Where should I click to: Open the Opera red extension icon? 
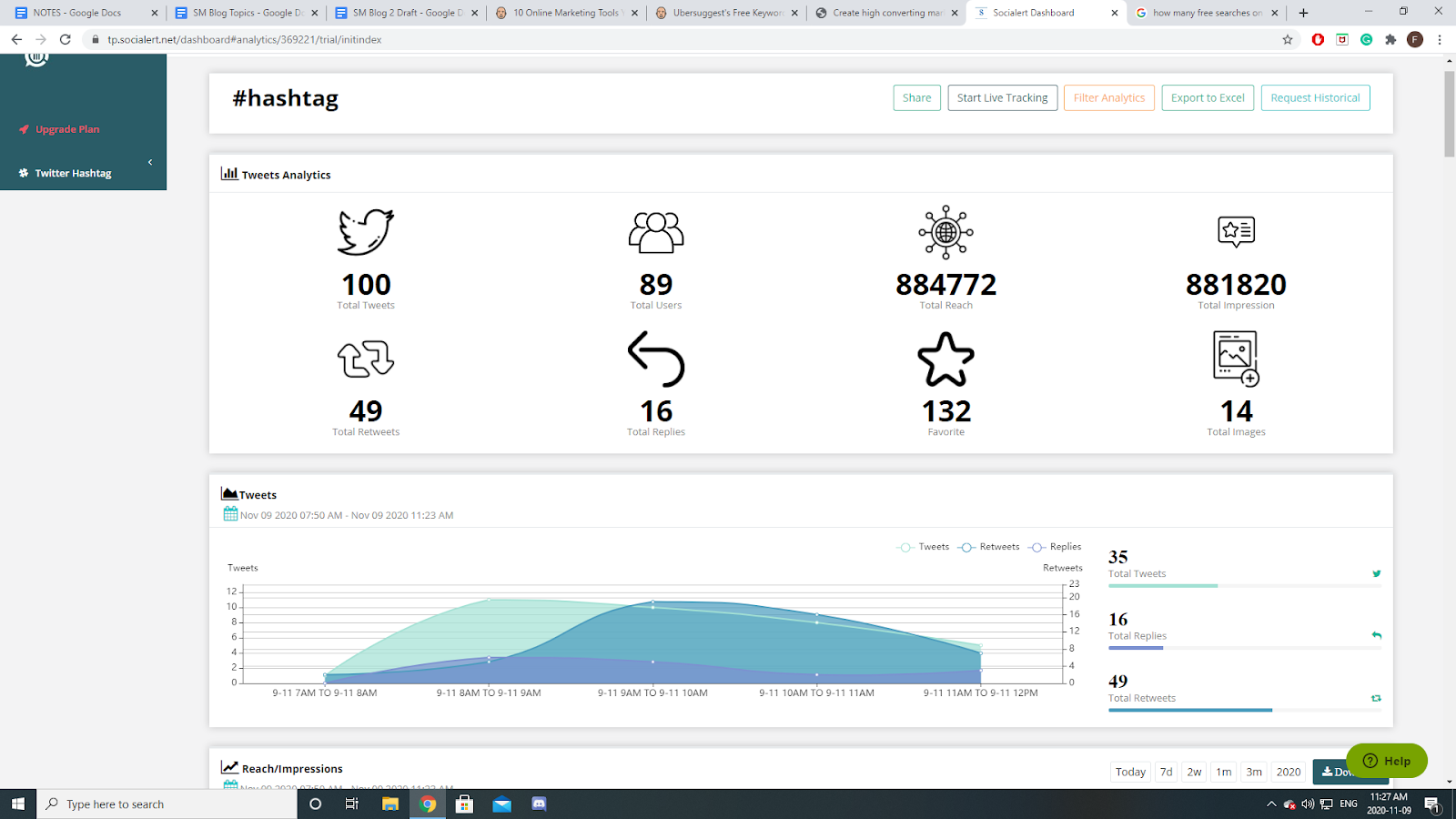[1318, 39]
